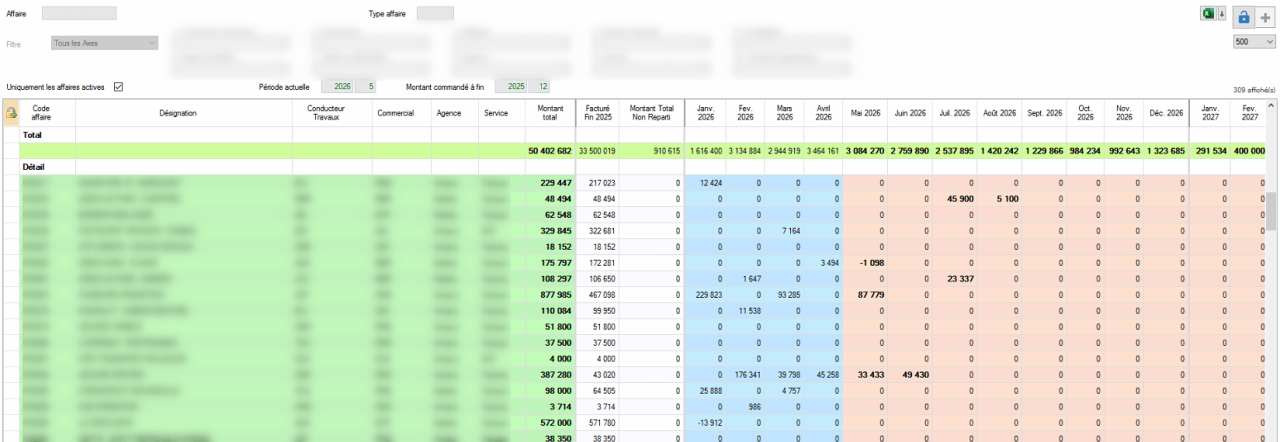The height and width of the screenshot is (442, 1280).
Task: Export the table with the Excel icon
Action: 1208,14
